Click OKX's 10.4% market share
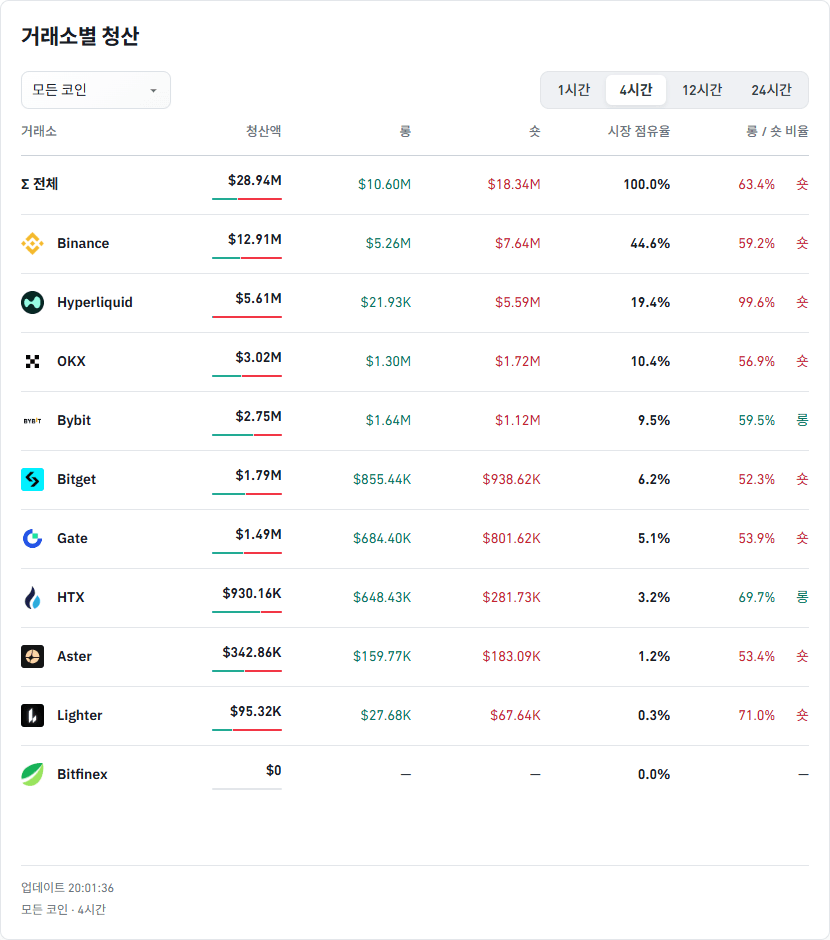830x940 pixels. (x=650, y=361)
